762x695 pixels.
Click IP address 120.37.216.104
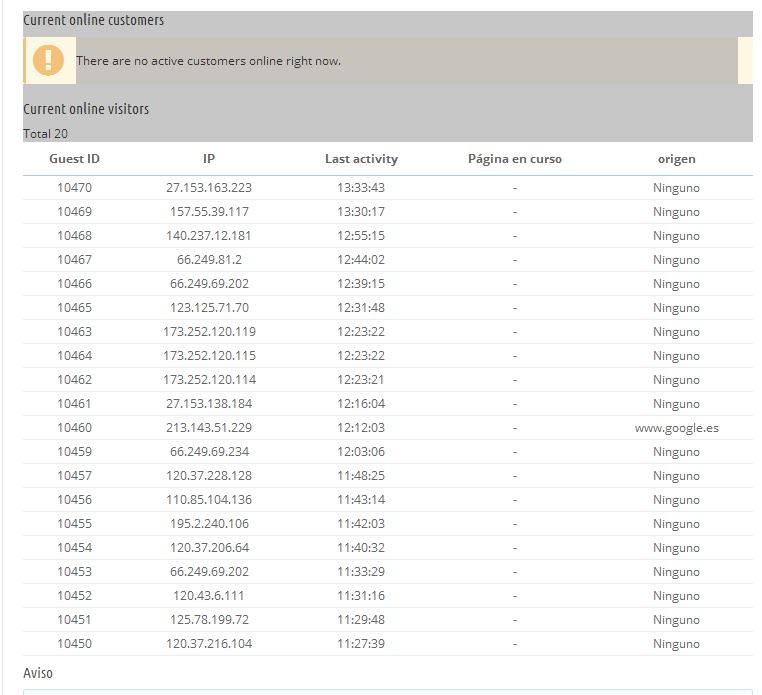209,643
